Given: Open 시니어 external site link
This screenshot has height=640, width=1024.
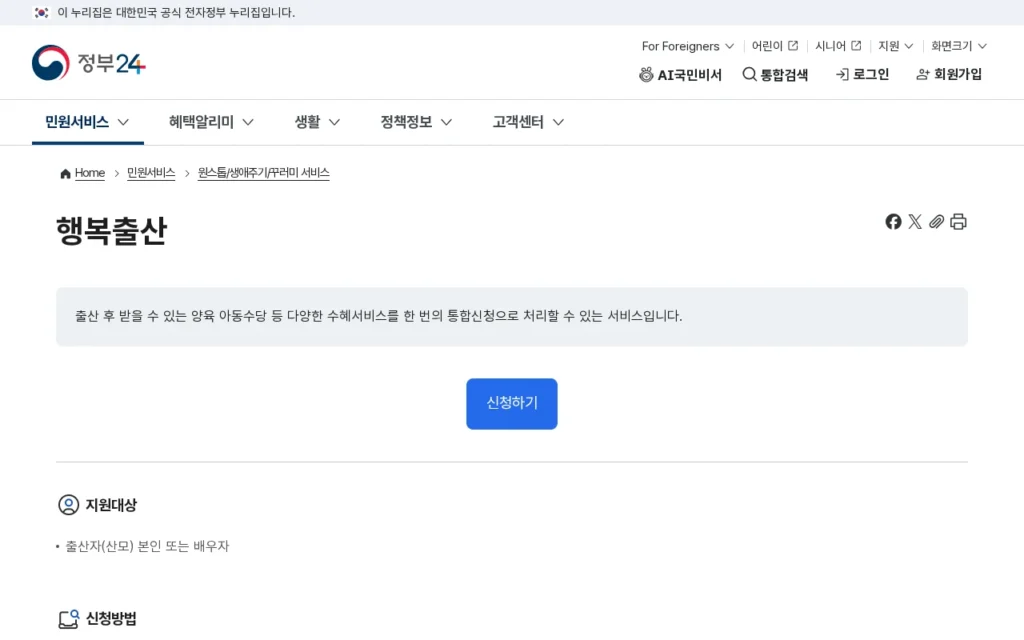Looking at the screenshot, I should [x=838, y=46].
